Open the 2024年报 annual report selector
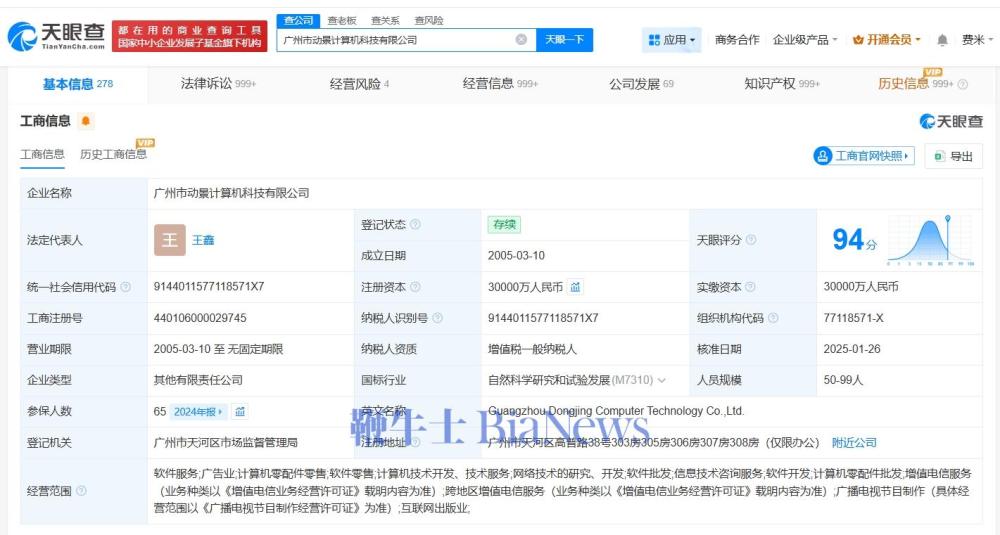1000x535 pixels. (200, 411)
